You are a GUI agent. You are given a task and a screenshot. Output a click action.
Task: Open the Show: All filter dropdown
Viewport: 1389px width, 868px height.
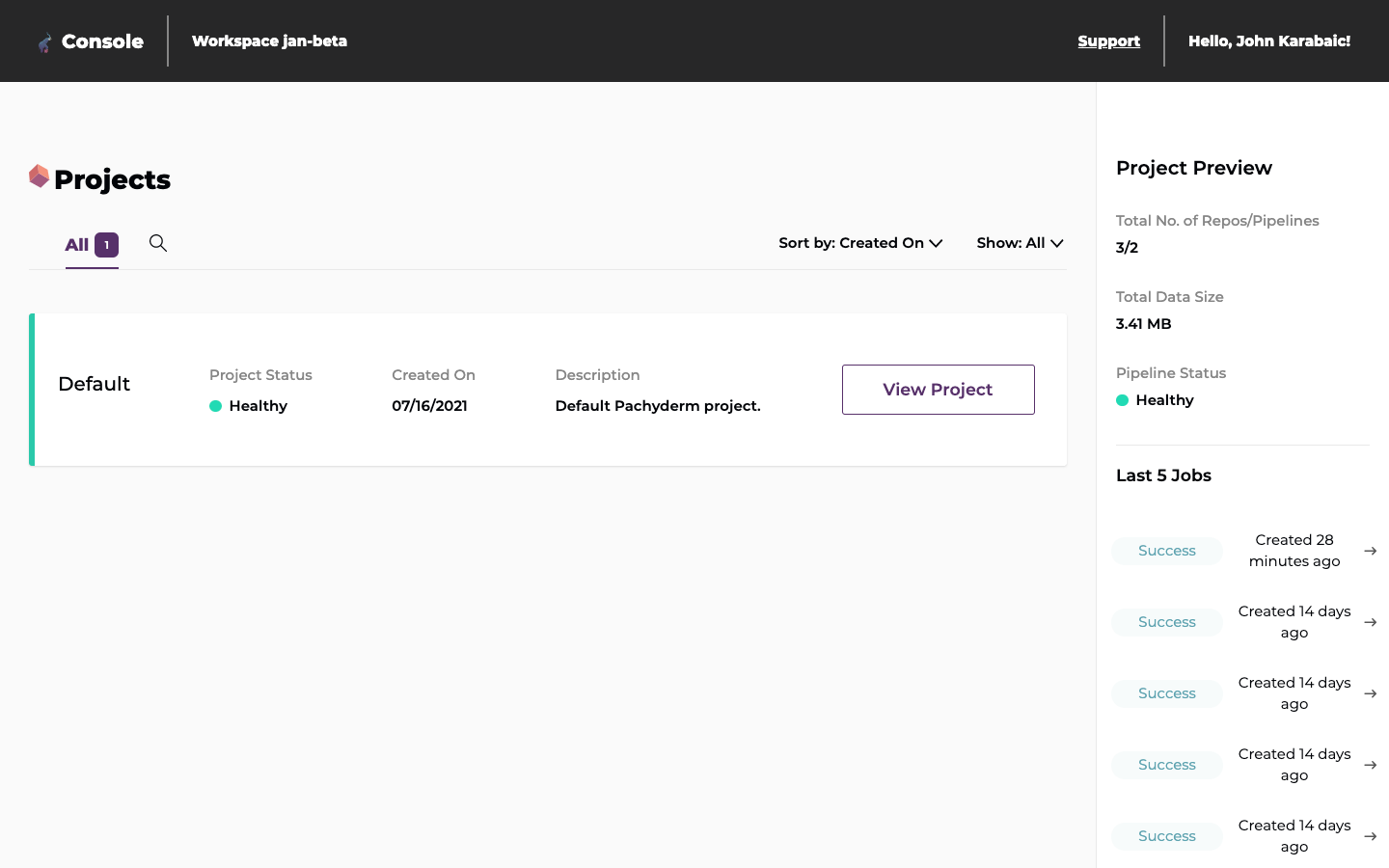(1020, 243)
